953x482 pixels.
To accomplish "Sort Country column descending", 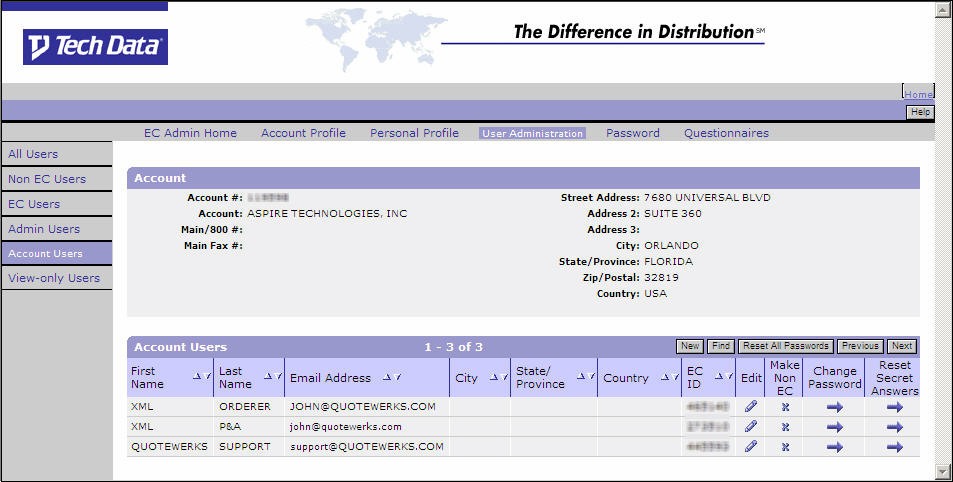I will 675,377.
